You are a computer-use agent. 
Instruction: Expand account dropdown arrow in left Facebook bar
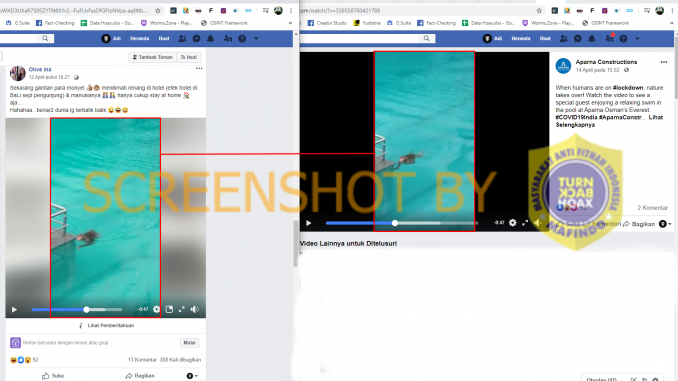click(x=256, y=38)
